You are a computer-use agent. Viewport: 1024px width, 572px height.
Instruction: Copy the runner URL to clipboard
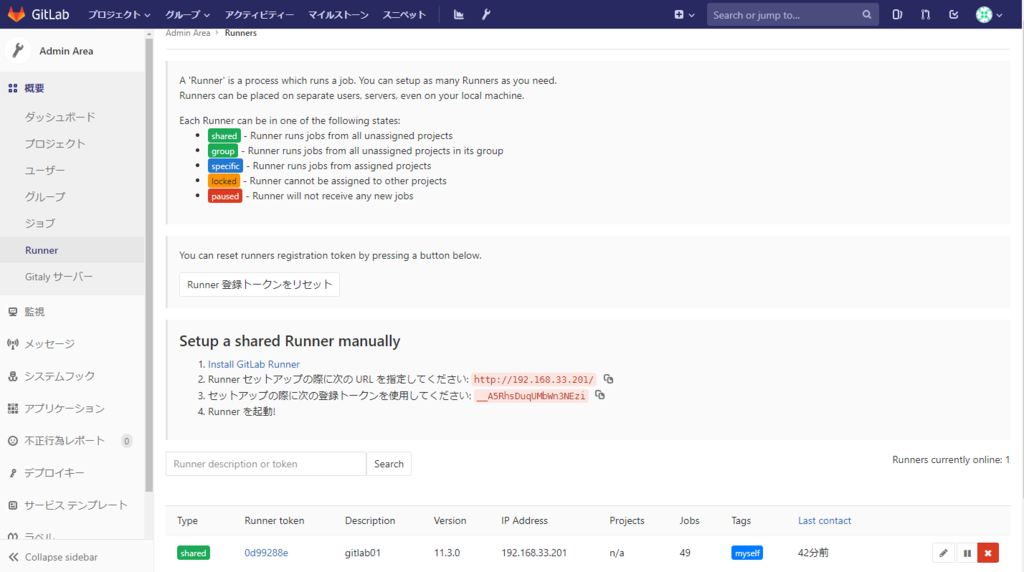(609, 379)
